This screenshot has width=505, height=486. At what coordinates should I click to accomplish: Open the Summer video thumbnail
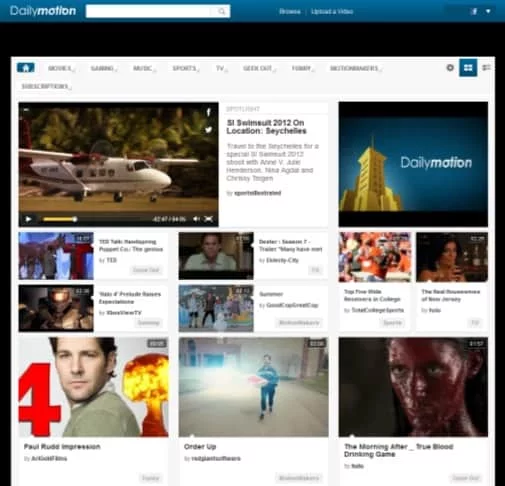click(216, 308)
